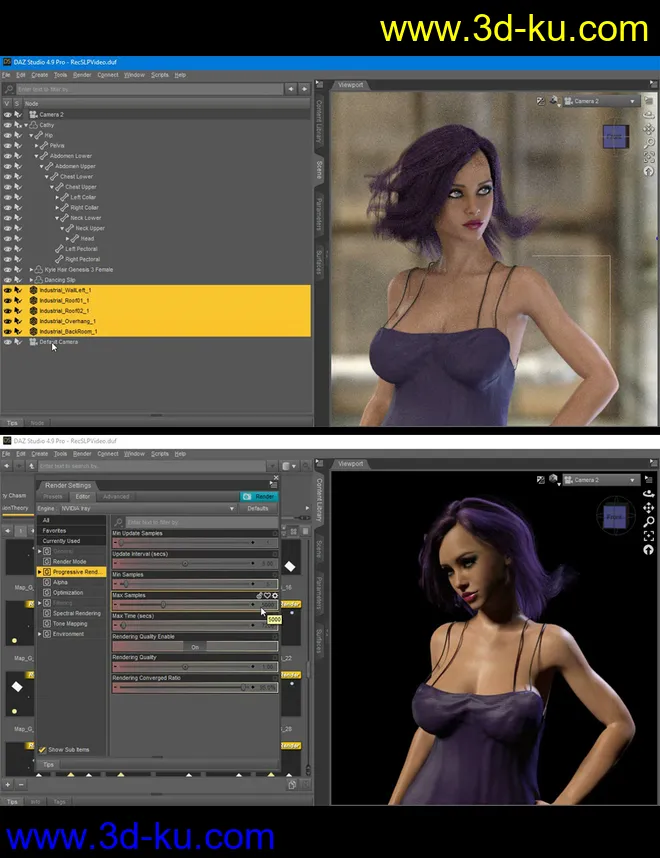The width and height of the screenshot is (660, 858).
Task: Click the prop icon beside Industrial_BackRoom_1
Action: (x=33, y=331)
